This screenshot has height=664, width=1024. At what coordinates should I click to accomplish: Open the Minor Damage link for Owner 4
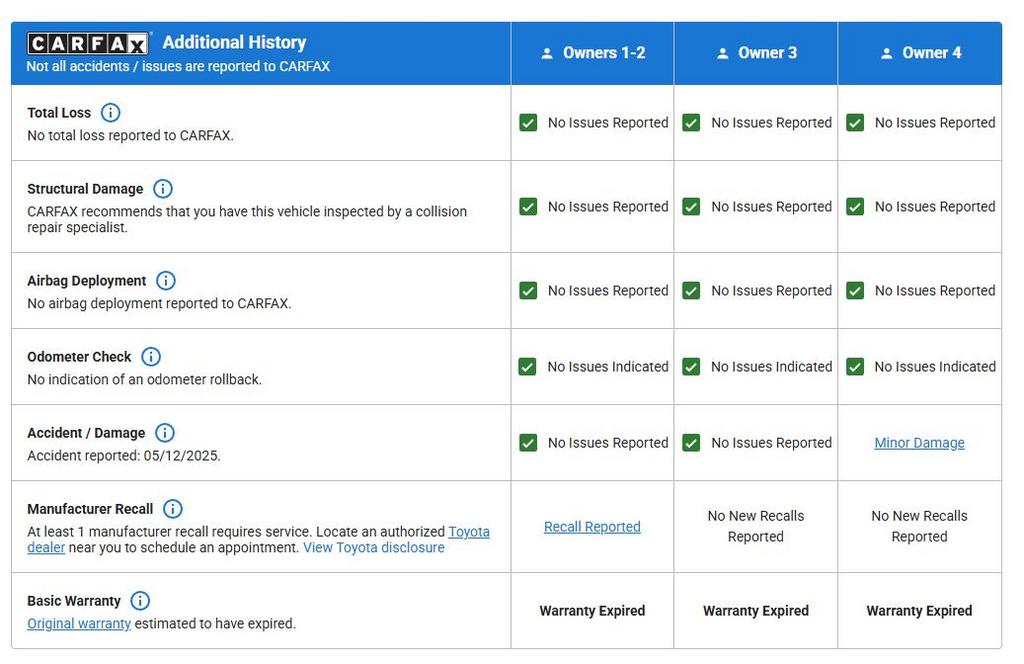(919, 443)
